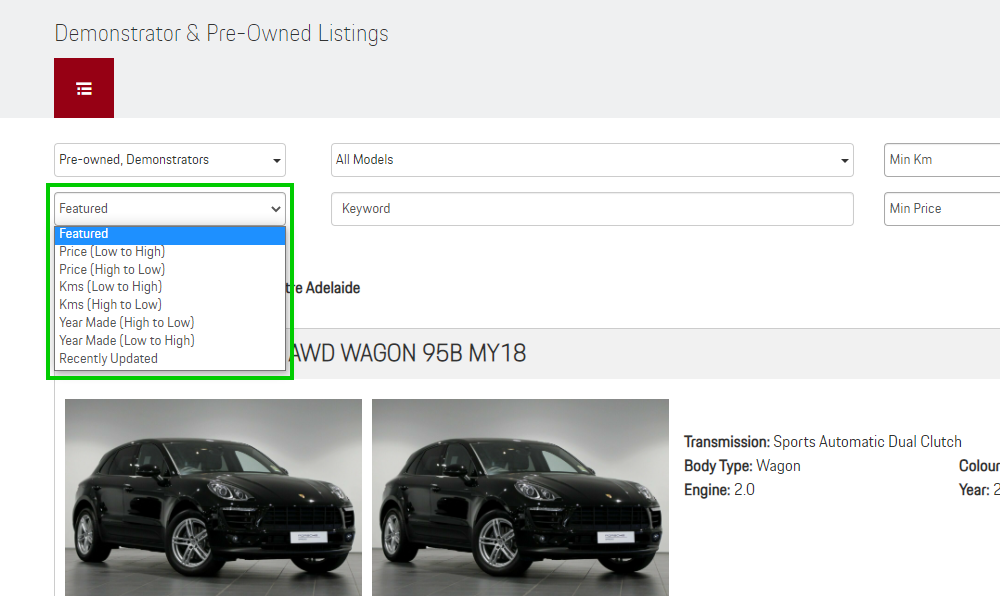Viewport: 1000px width, 596px height.
Task: Choose Kms (Low to High) sort option
Action: pos(110,286)
